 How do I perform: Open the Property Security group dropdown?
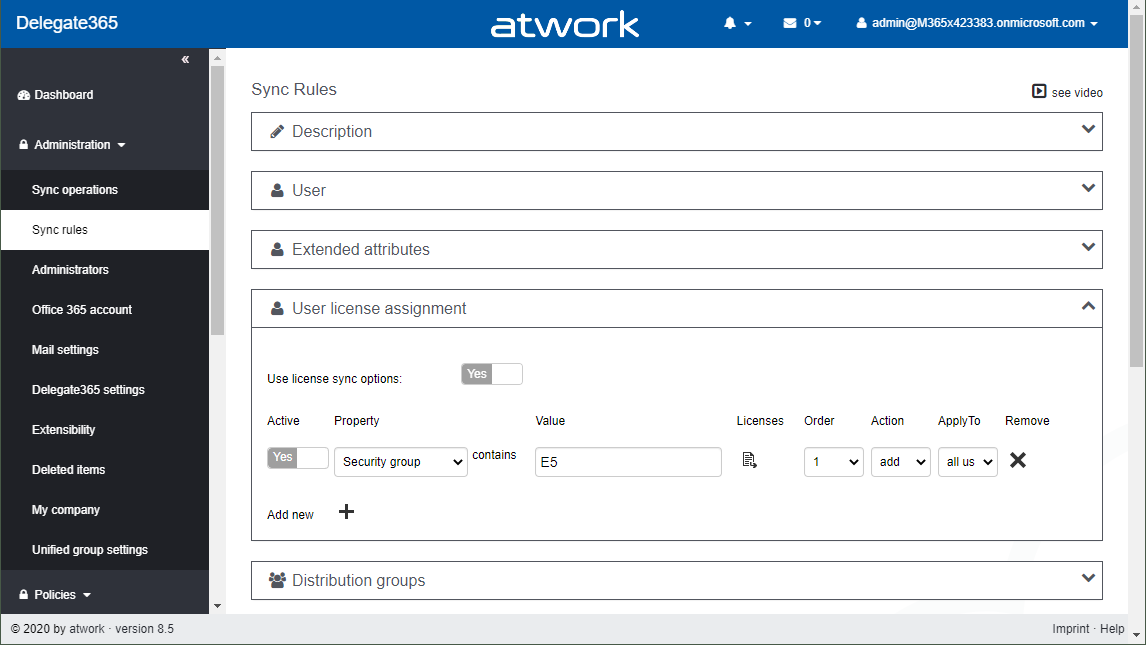(400, 462)
